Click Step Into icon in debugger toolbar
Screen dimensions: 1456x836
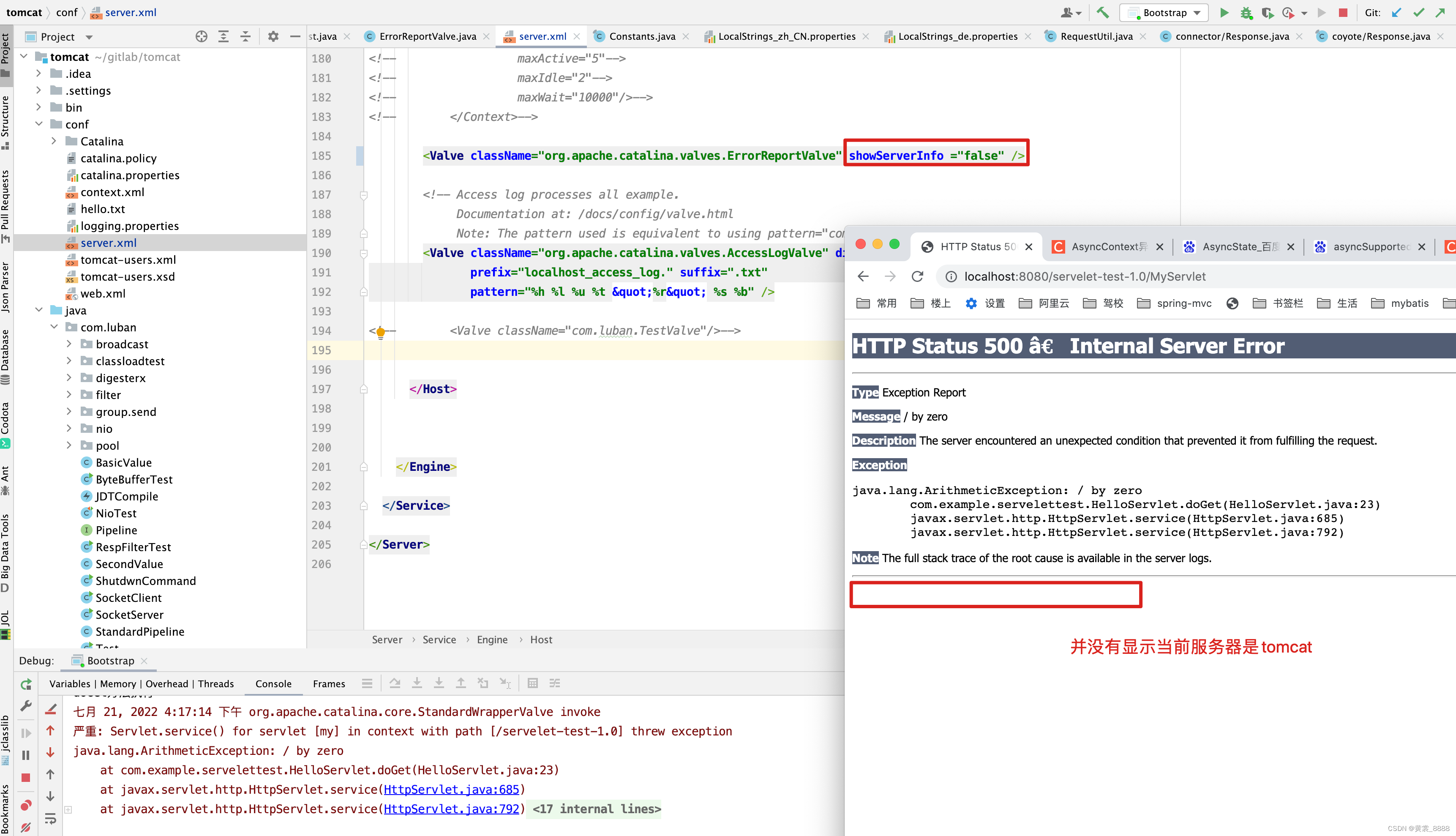(x=417, y=683)
